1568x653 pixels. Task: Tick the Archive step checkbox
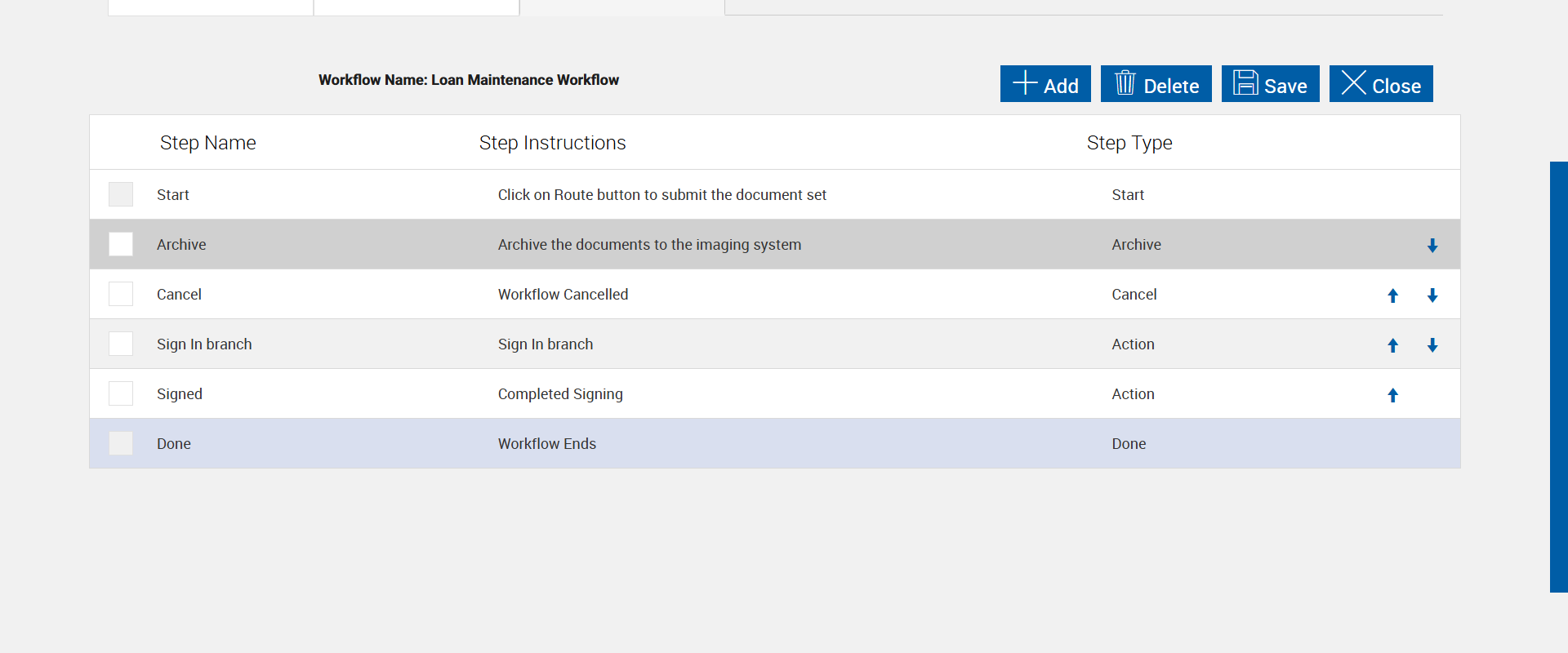click(x=121, y=244)
